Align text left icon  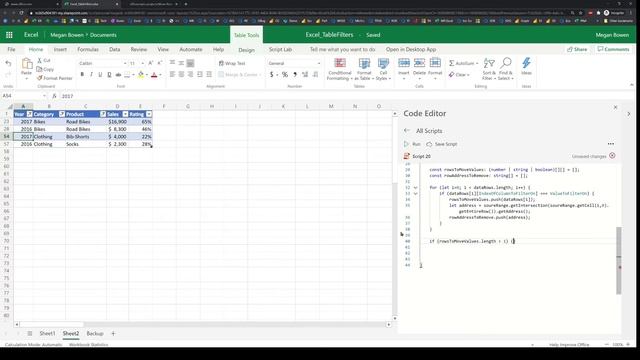coord(172,74)
